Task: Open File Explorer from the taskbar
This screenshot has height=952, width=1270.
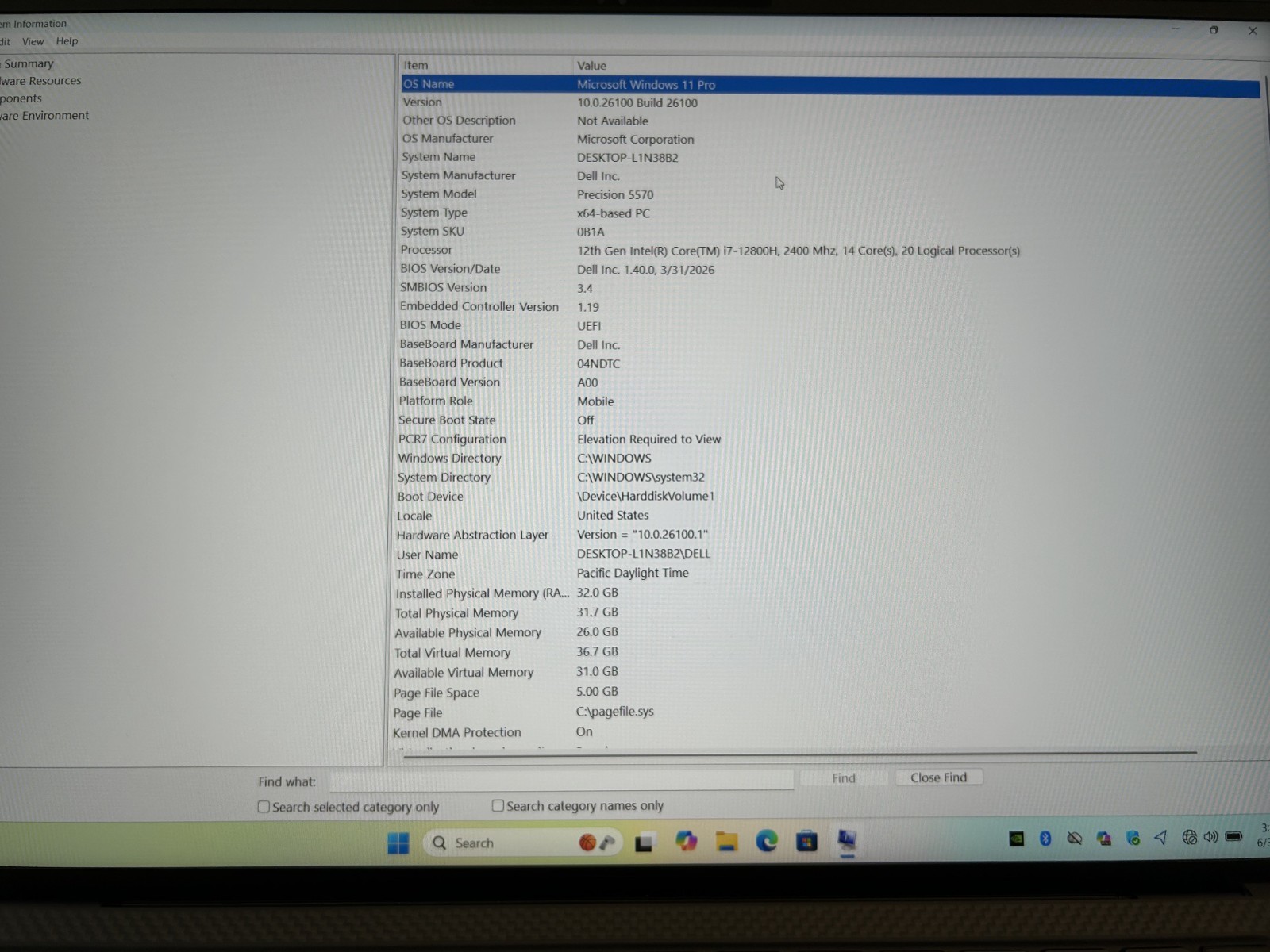Action: (x=726, y=842)
